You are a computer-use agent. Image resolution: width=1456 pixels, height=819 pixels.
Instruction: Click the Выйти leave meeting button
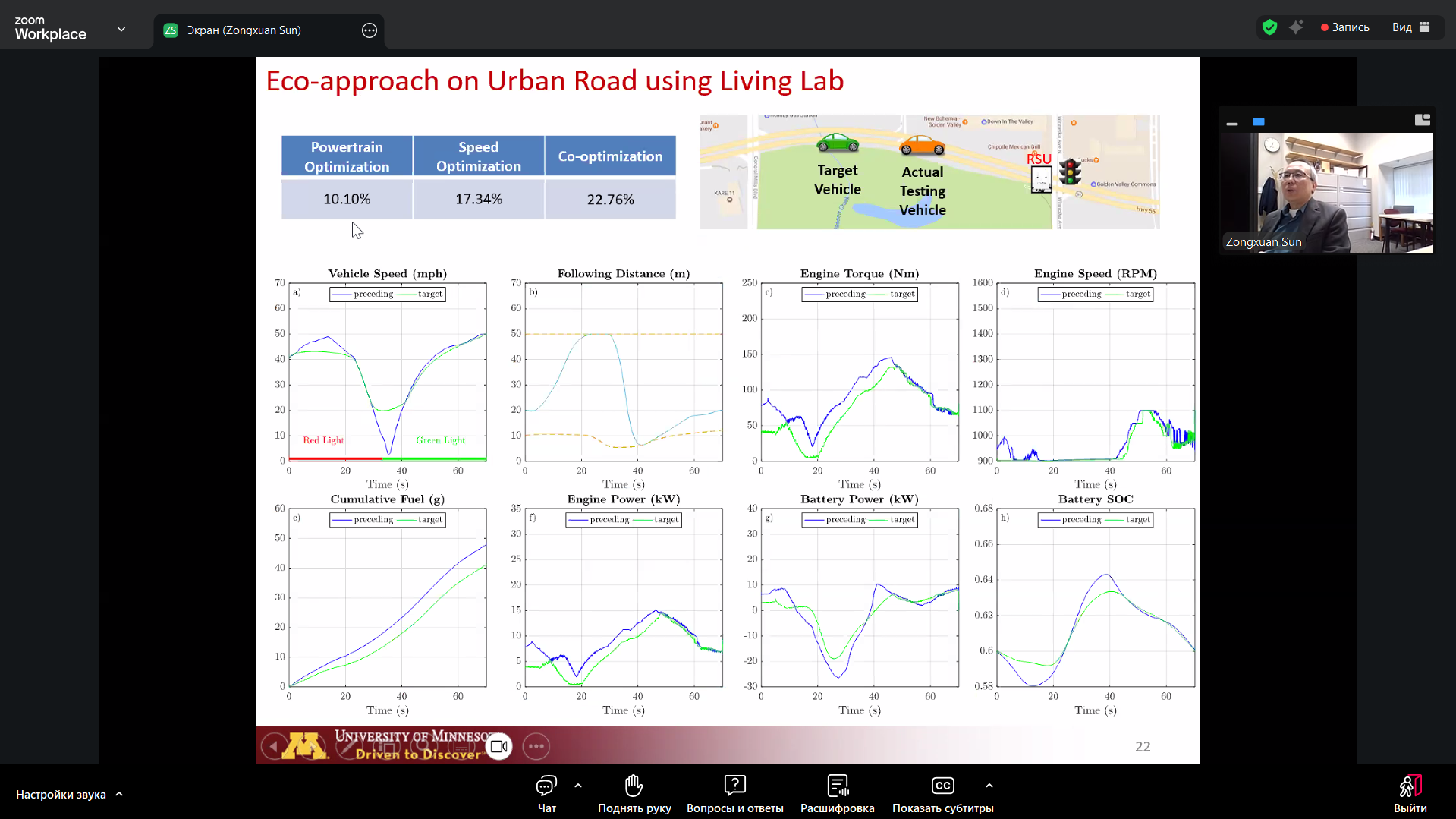(x=1410, y=793)
